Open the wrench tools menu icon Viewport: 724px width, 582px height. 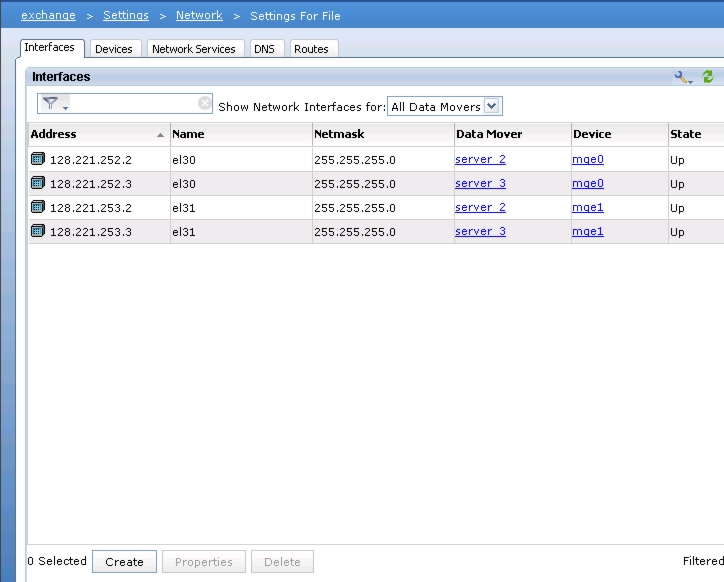683,77
